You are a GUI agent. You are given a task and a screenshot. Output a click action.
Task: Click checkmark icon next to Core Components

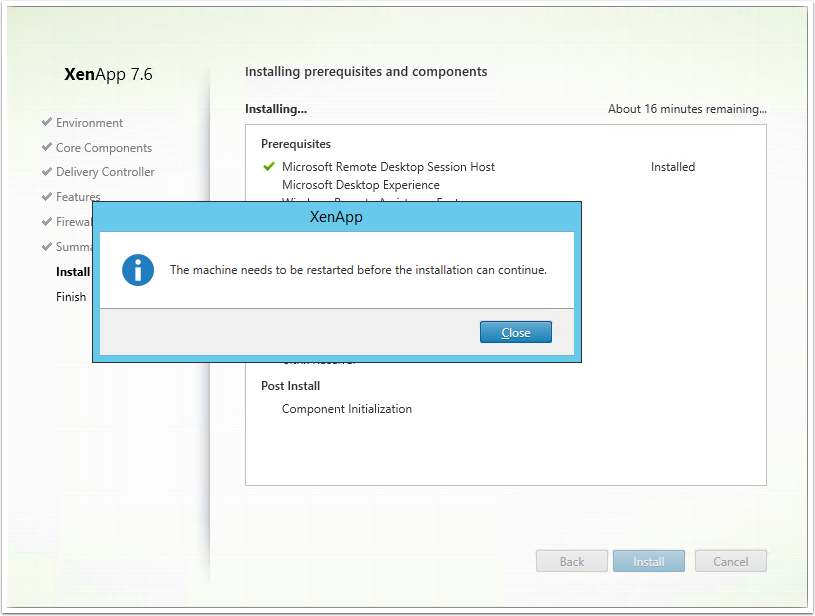pos(47,147)
